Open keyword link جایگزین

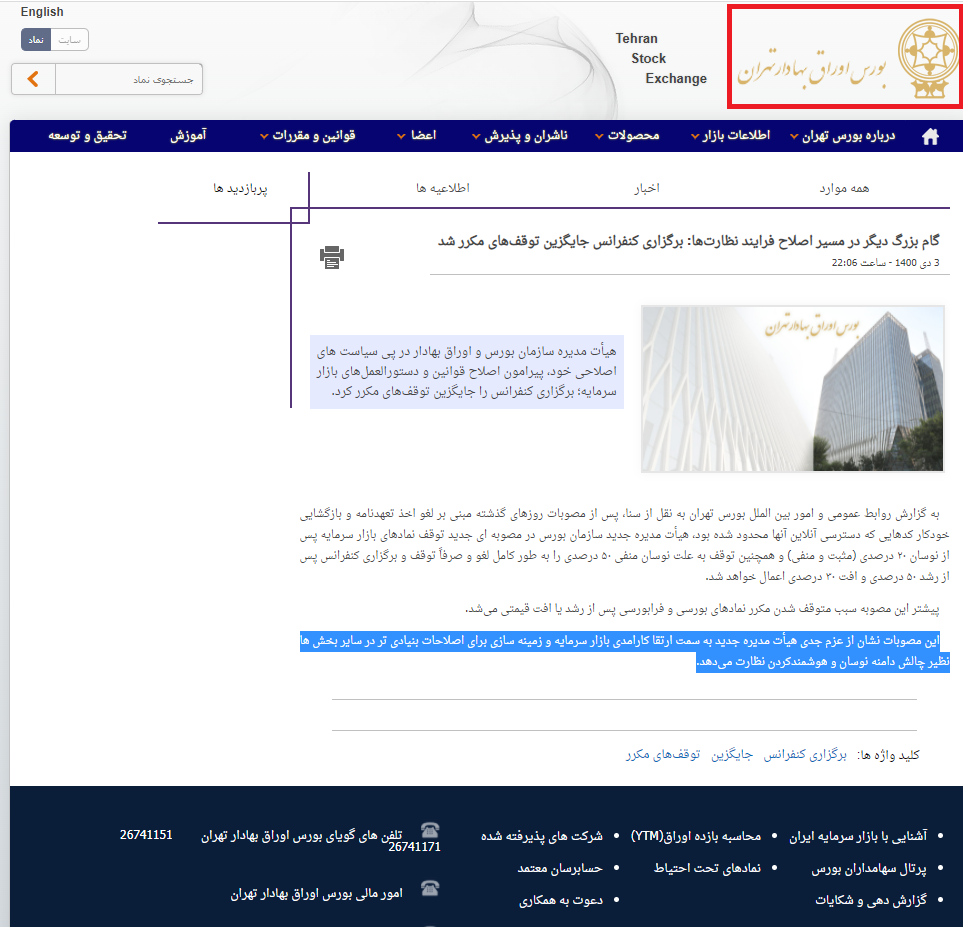(732, 754)
